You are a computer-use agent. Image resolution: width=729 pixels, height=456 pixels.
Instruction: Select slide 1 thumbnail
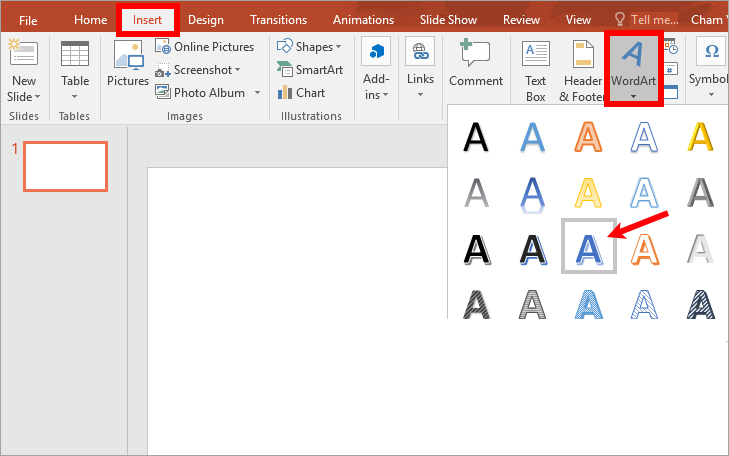tap(65, 166)
